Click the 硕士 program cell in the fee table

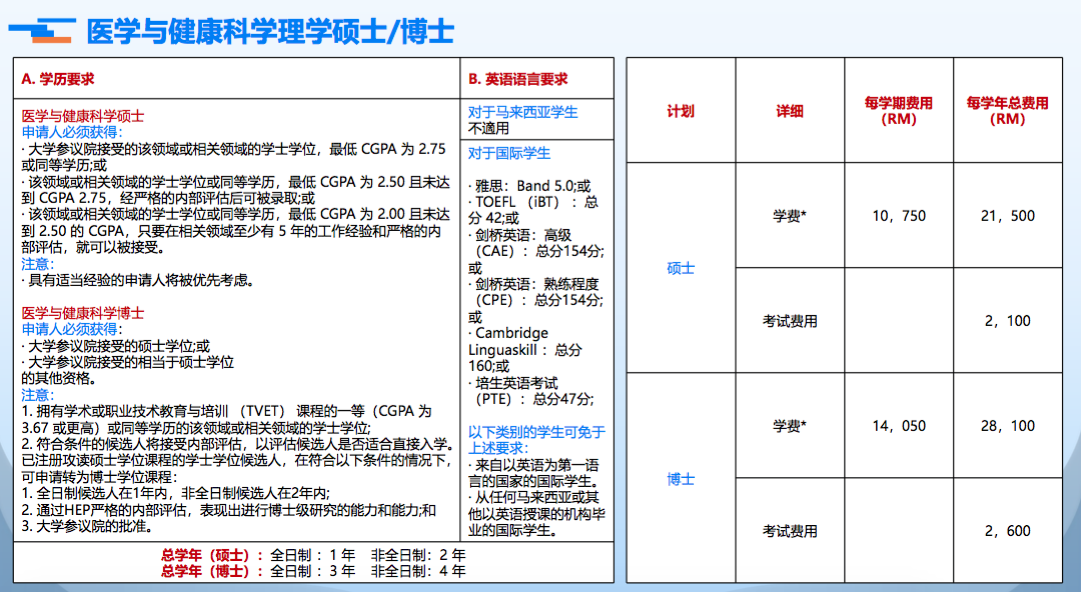coord(680,268)
